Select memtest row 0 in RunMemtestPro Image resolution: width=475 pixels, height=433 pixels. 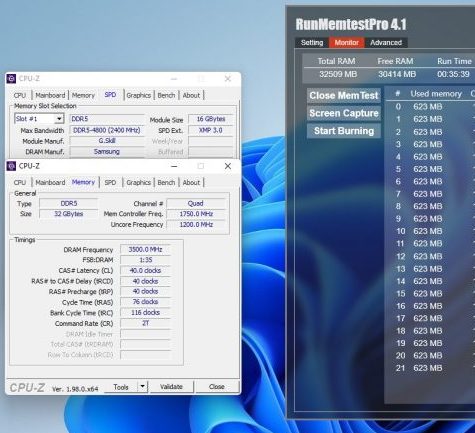pyautogui.click(x=430, y=107)
